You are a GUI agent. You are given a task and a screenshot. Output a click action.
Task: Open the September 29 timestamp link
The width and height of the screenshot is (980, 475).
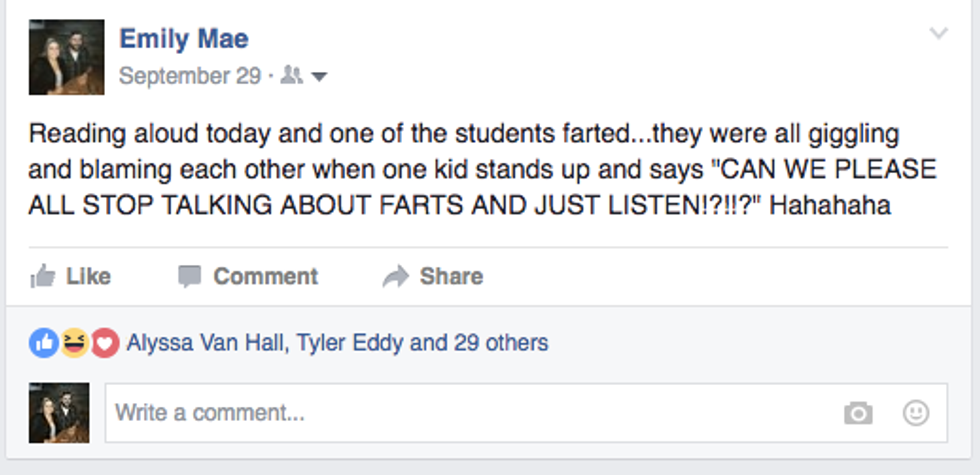[x=190, y=76]
